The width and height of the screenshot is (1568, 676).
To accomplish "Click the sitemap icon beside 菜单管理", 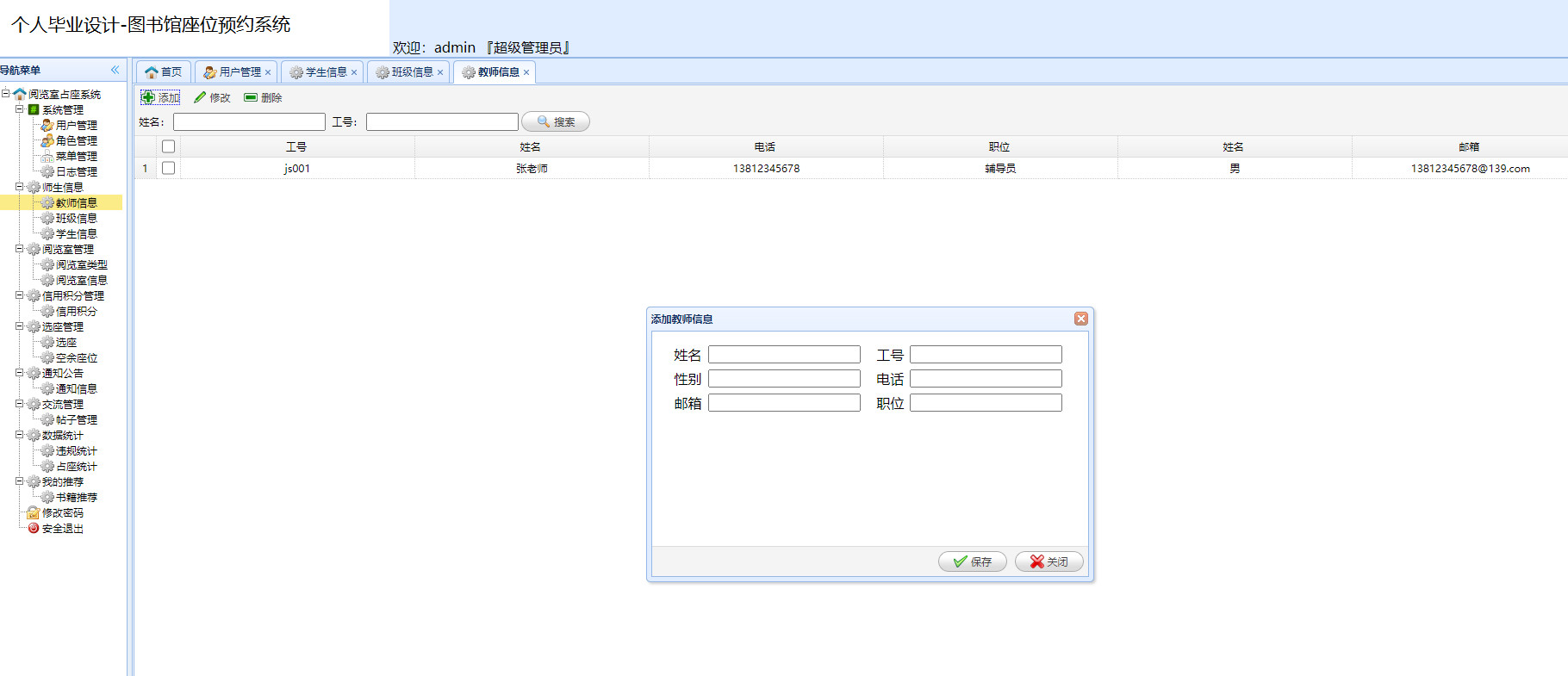I will coord(47,157).
